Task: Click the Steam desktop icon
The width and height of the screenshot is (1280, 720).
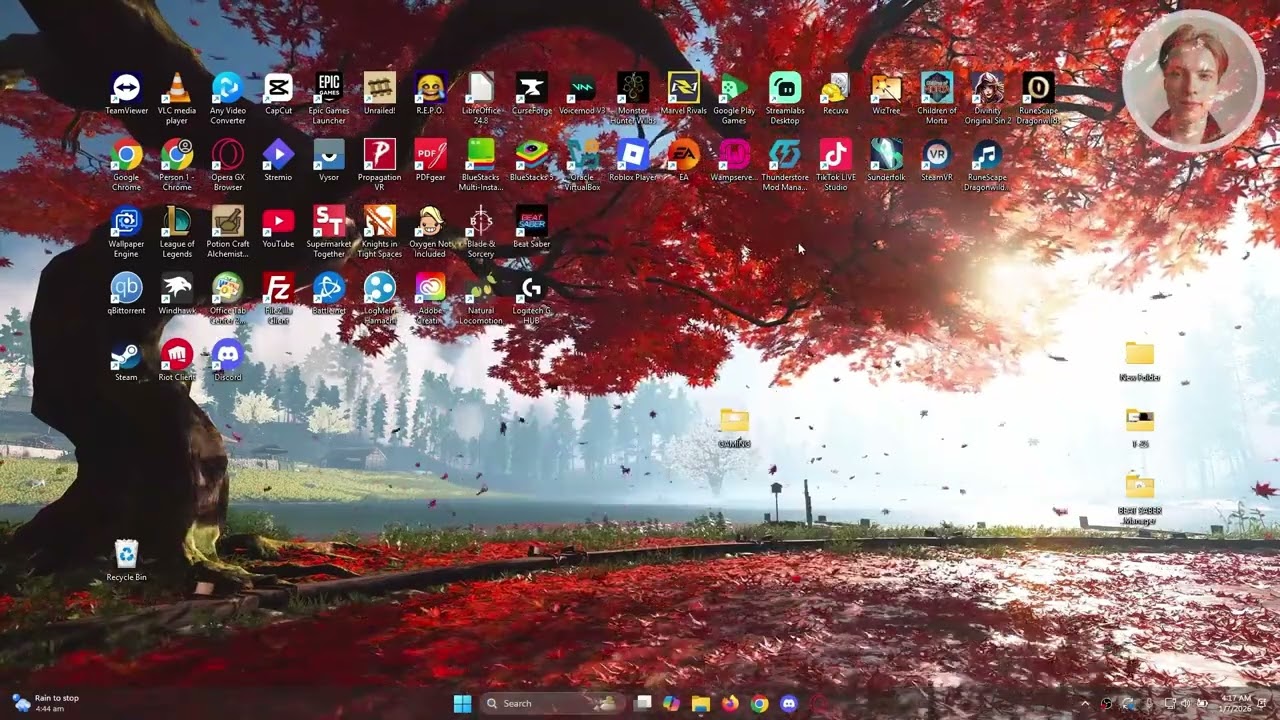Action: (x=126, y=355)
